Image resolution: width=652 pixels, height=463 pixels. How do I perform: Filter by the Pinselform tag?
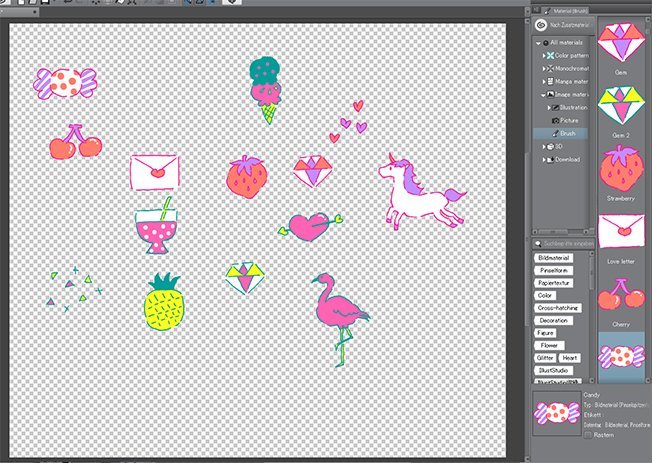553,270
